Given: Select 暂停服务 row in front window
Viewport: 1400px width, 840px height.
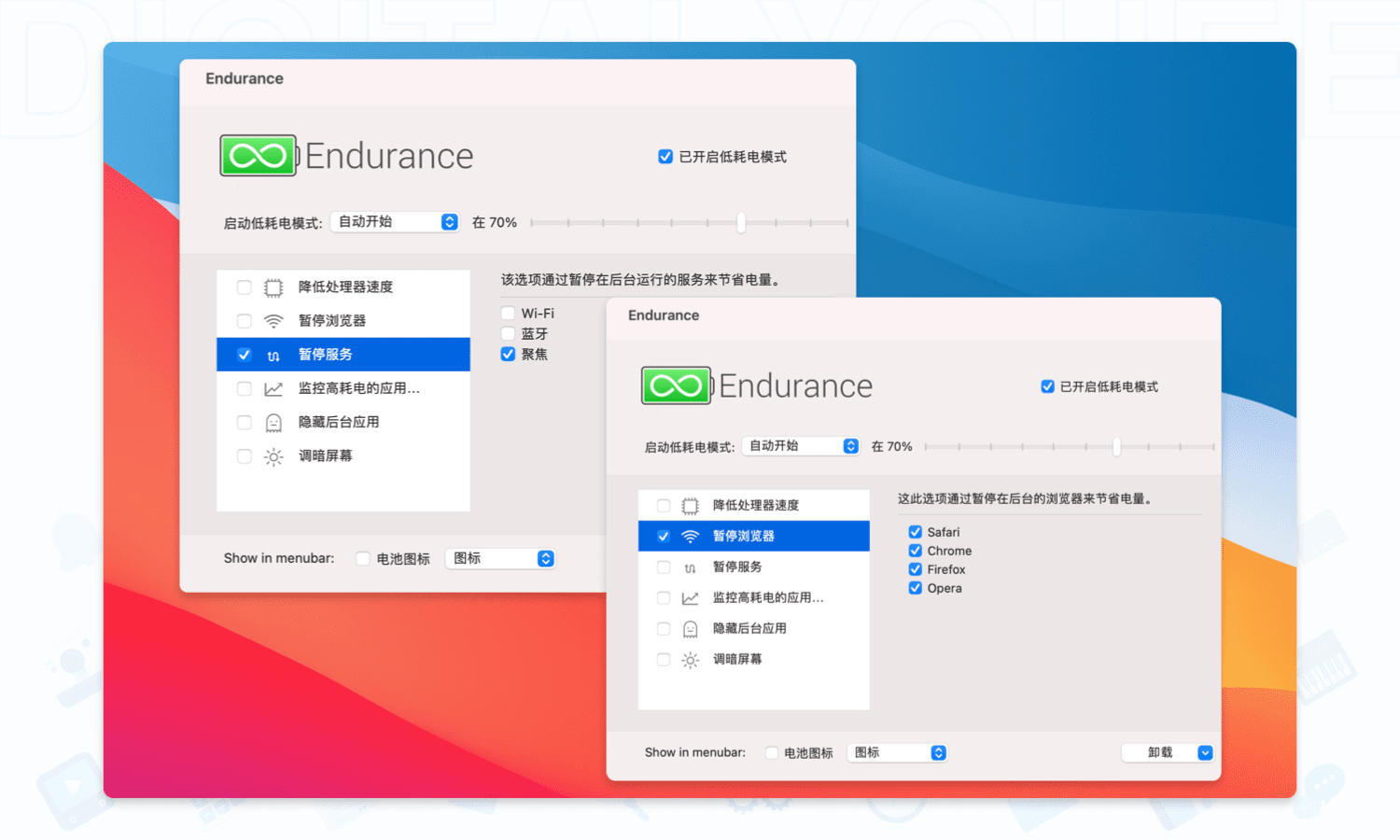Looking at the screenshot, I should pyautogui.click(x=754, y=567).
